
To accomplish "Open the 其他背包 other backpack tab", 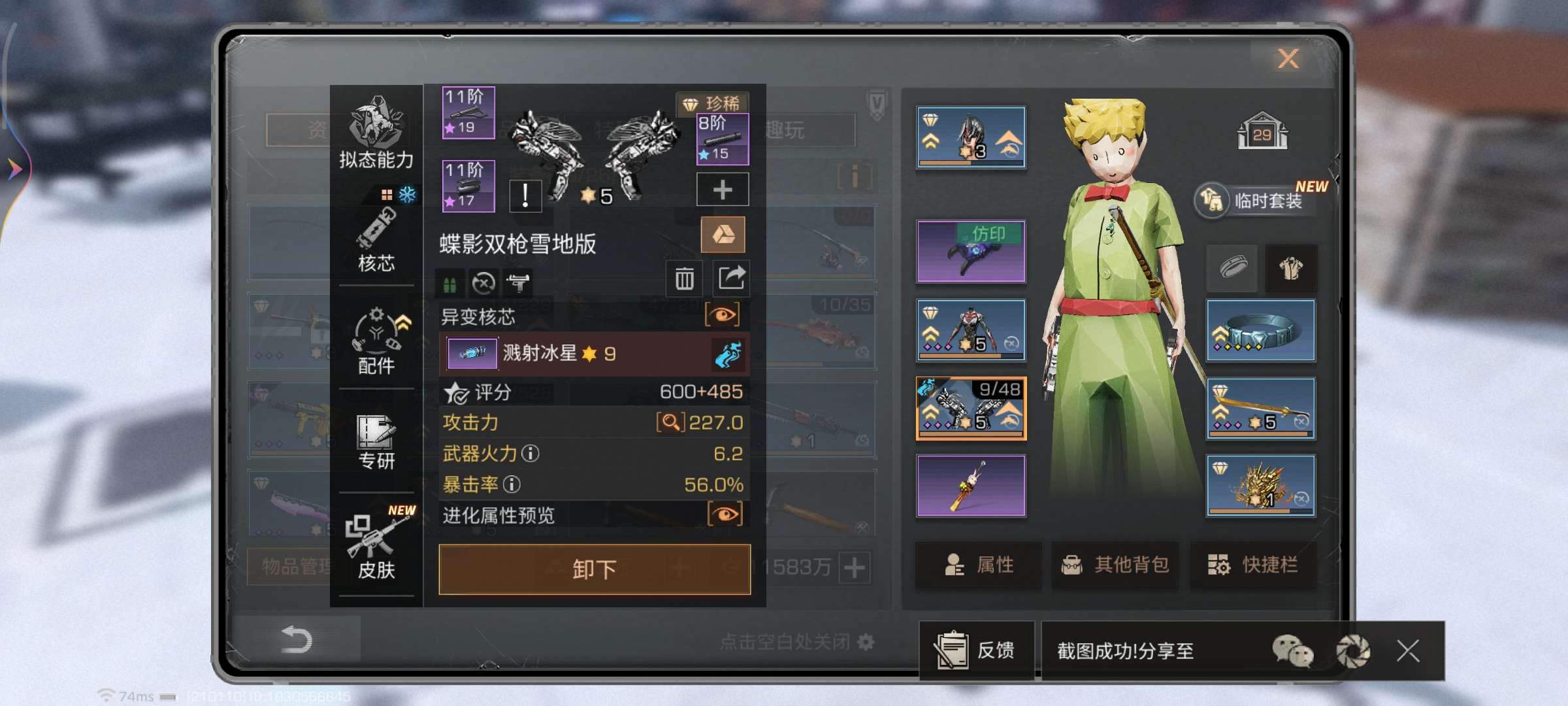I will pos(1115,564).
